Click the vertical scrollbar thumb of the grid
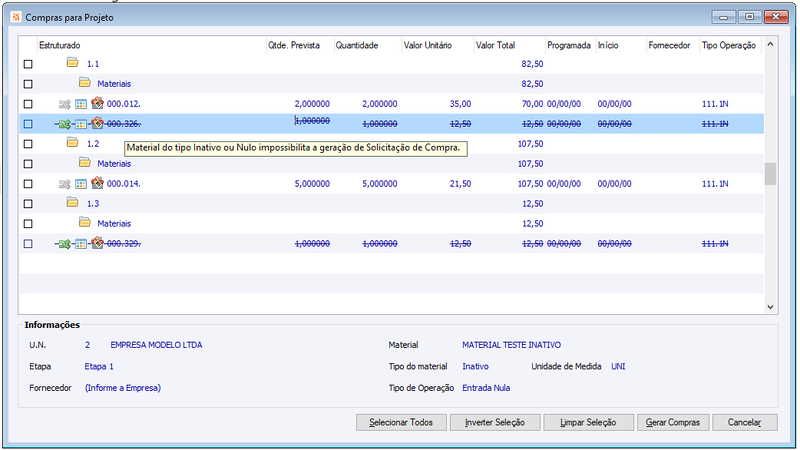 coord(770,174)
